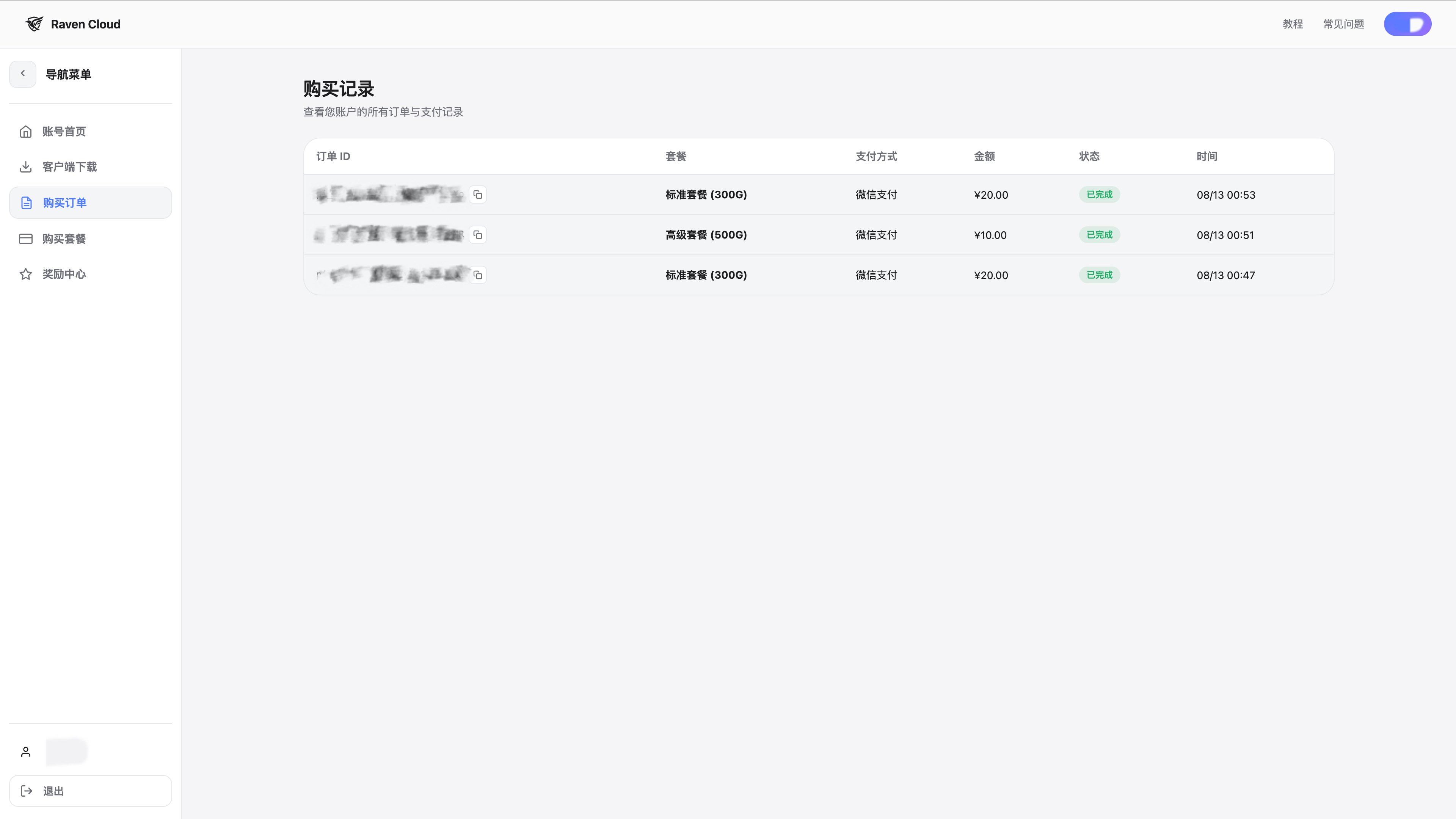Click ¥20.00 in the 08/13 00:53 row
The width and height of the screenshot is (1456, 819).
pyautogui.click(x=991, y=195)
